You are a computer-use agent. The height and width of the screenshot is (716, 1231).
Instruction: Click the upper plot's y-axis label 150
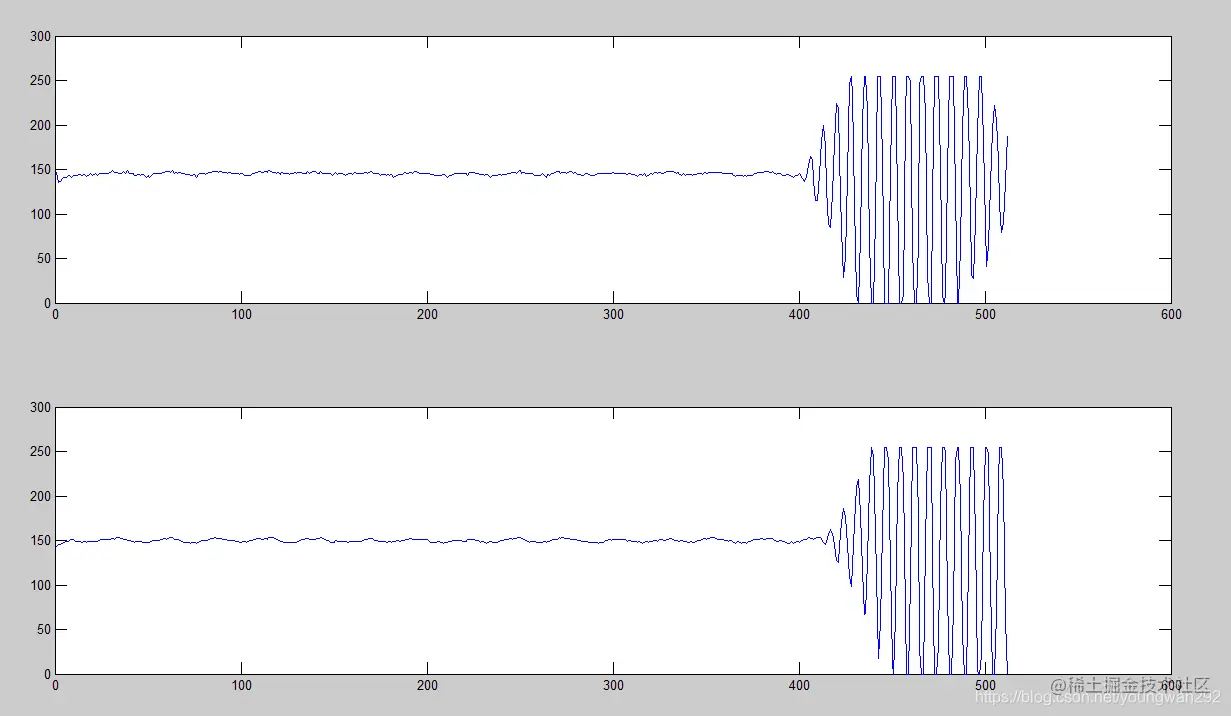tap(40, 170)
